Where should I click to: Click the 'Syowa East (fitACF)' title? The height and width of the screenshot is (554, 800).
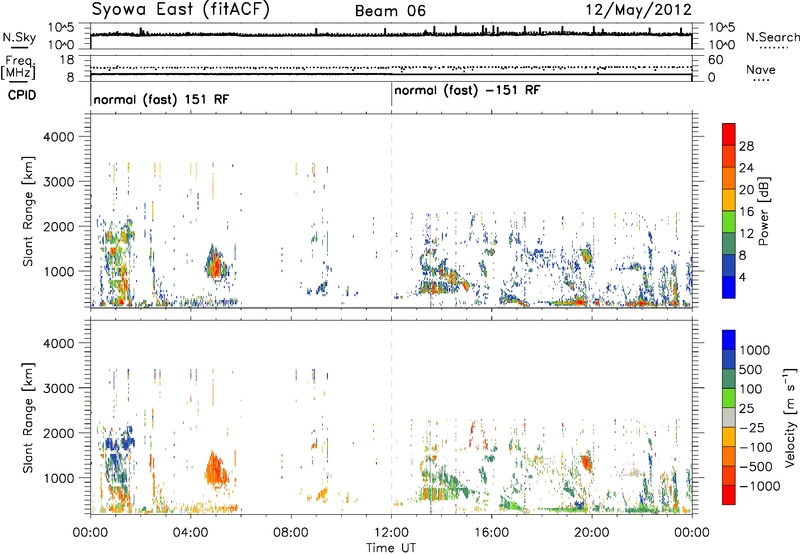(x=181, y=10)
